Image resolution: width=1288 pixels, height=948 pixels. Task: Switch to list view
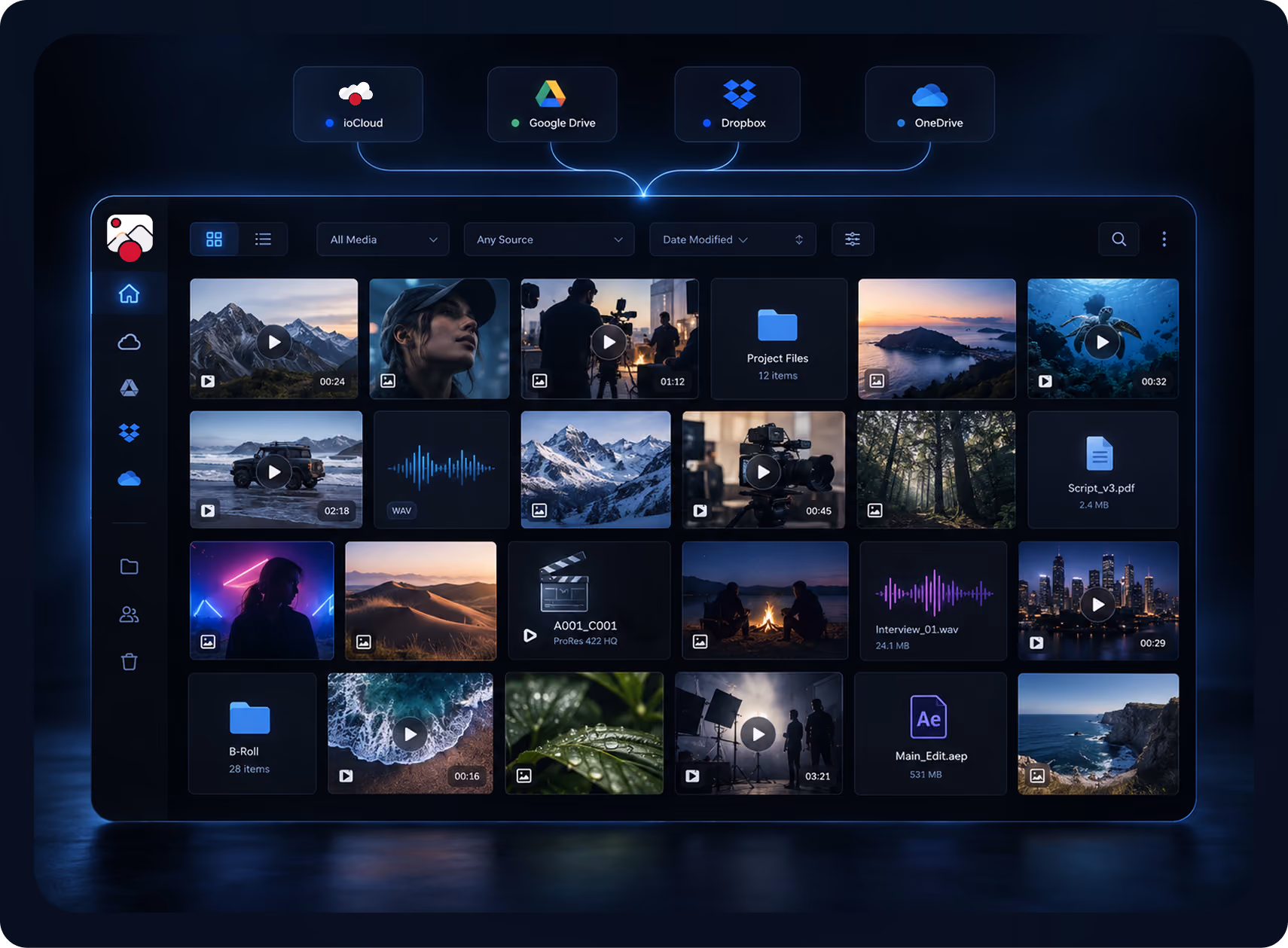click(263, 239)
